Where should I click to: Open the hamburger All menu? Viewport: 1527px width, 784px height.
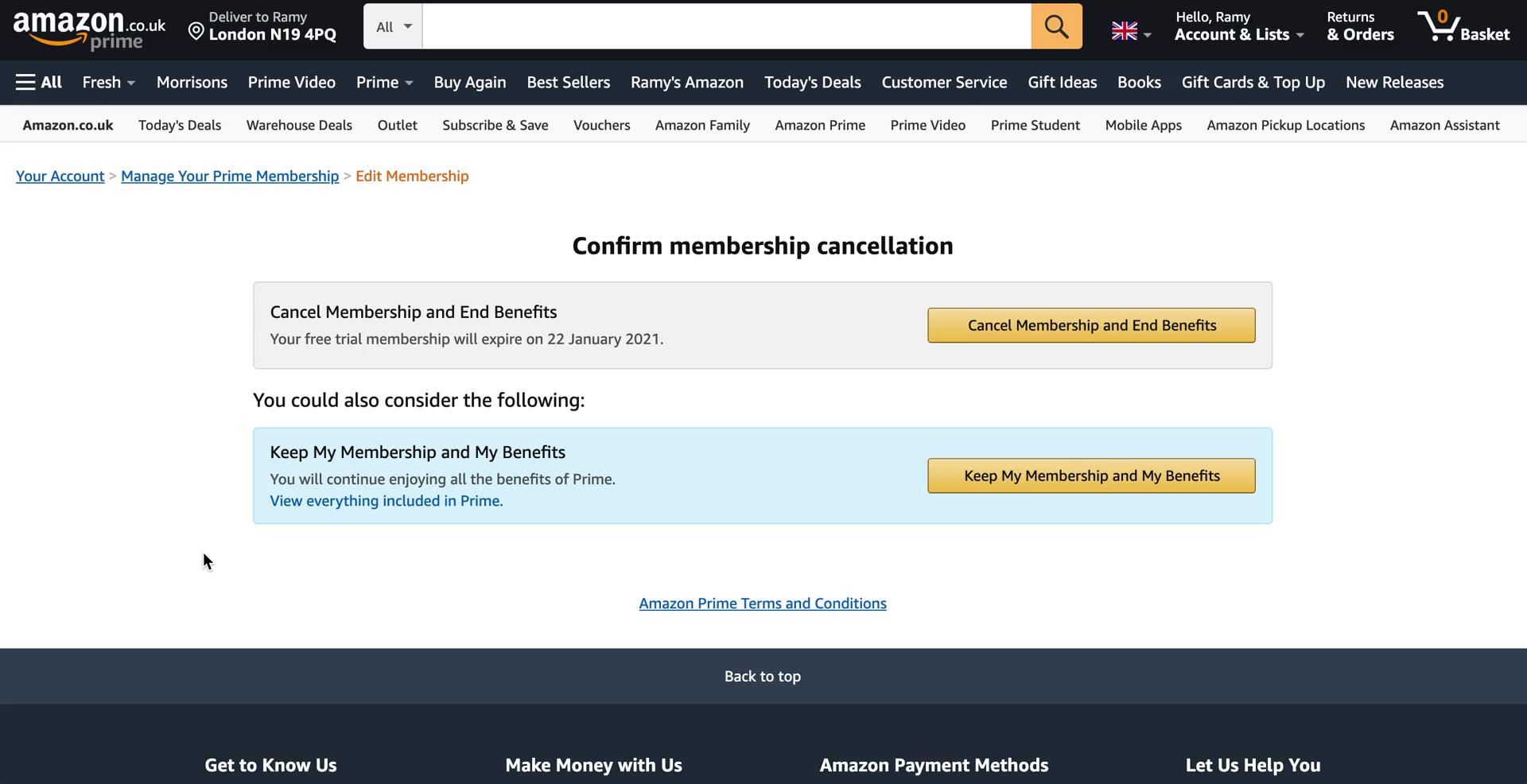click(x=37, y=82)
